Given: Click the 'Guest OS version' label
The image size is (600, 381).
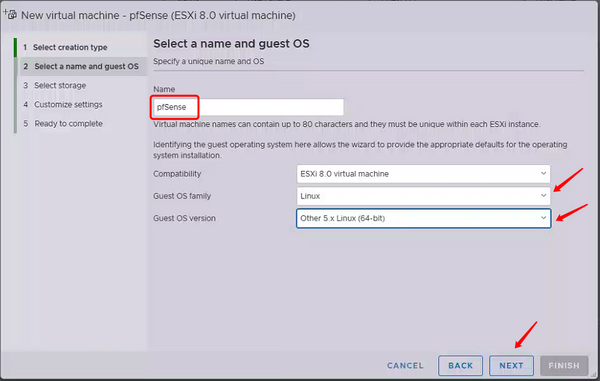Looking at the screenshot, I should tap(184, 218).
